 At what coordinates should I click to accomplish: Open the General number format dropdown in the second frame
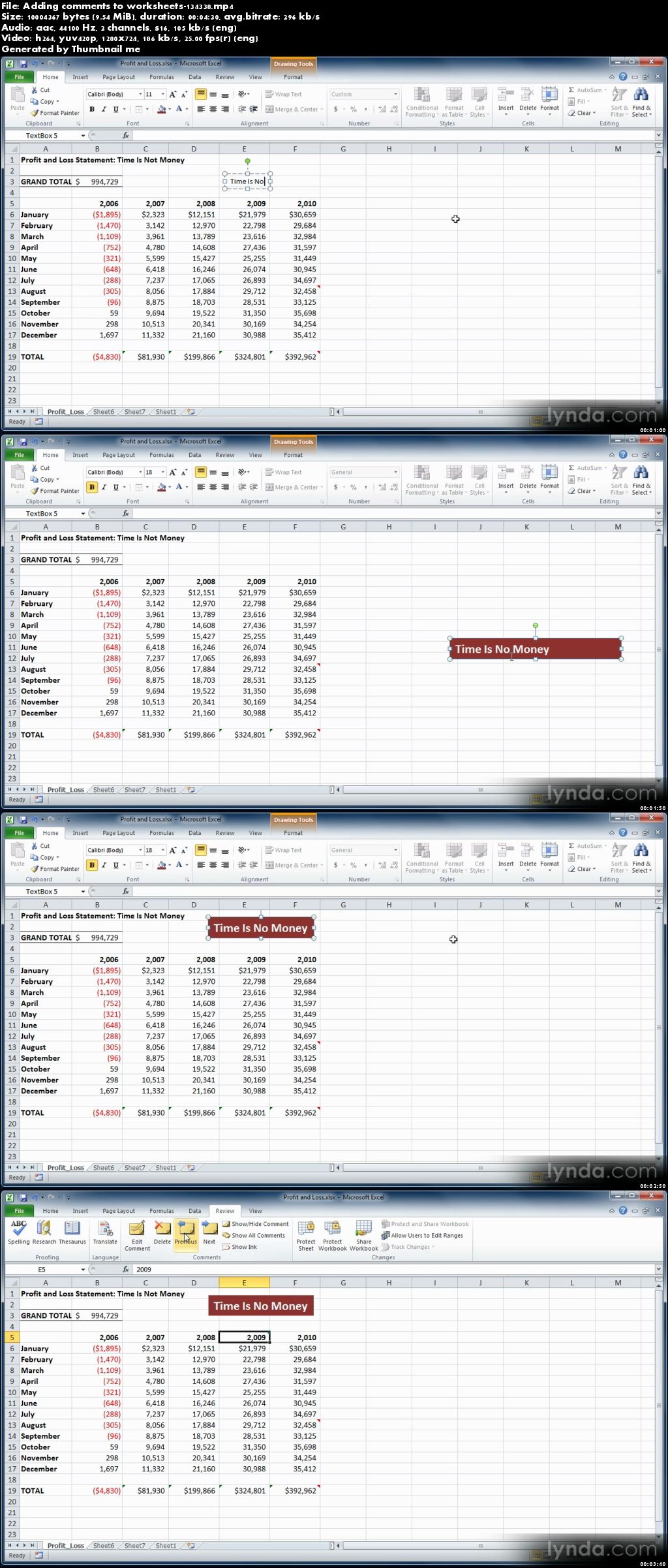(395, 473)
